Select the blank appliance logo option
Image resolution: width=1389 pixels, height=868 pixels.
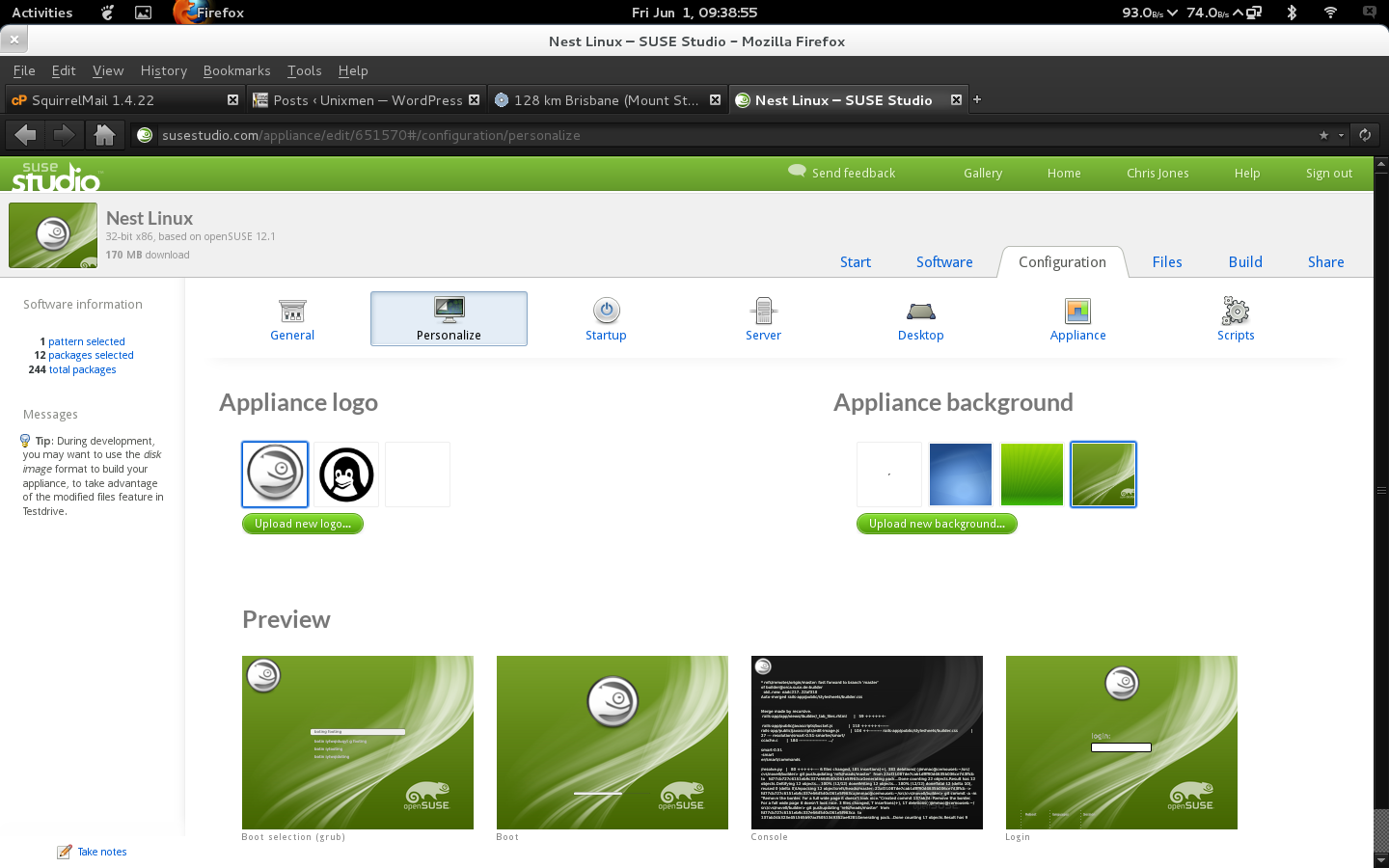pyautogui.click(x=418, y=475)
